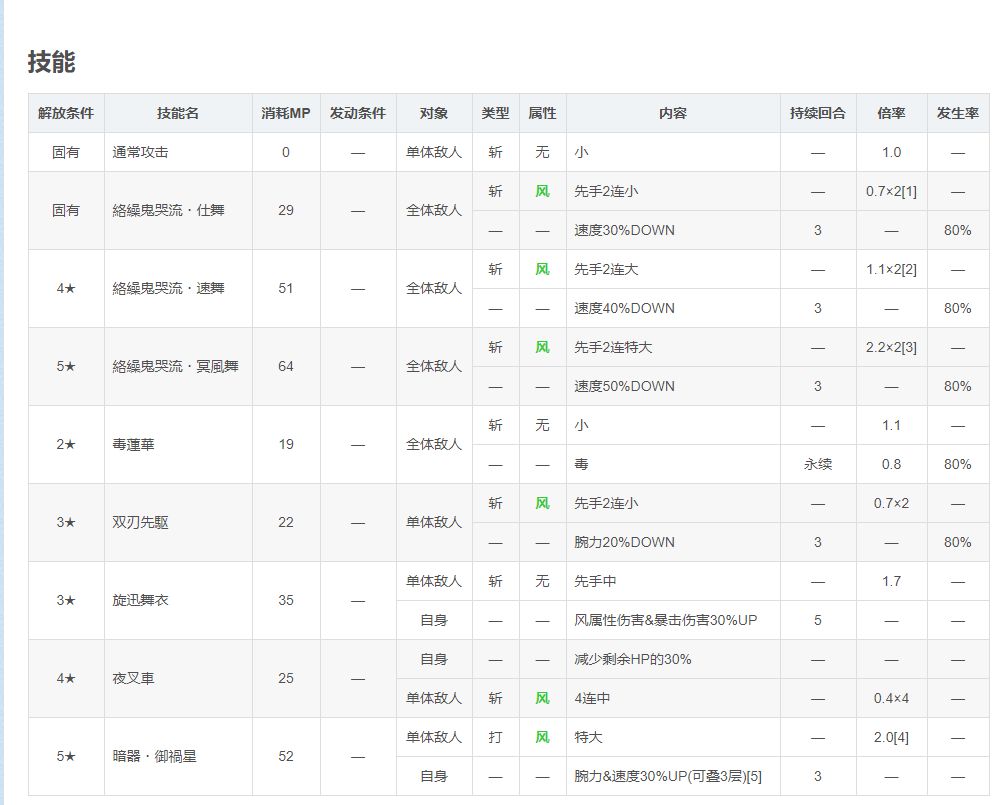Open footnote [2] next to 1.1×2
This screenshot has width=1008, height=805.
(x=909, y=269)
